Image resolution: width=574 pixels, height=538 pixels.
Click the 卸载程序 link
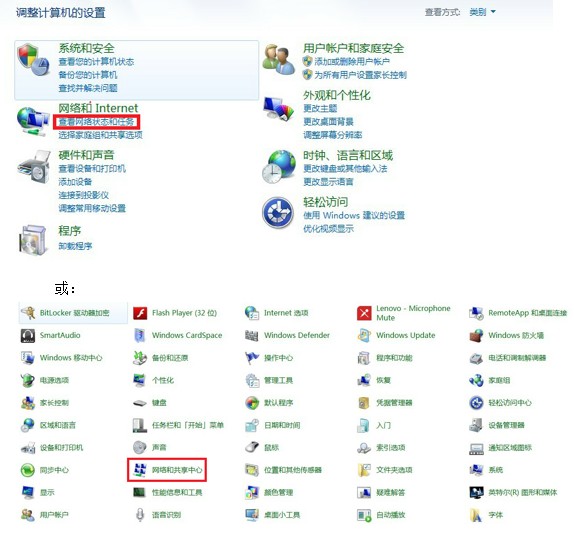coord(75,246)
